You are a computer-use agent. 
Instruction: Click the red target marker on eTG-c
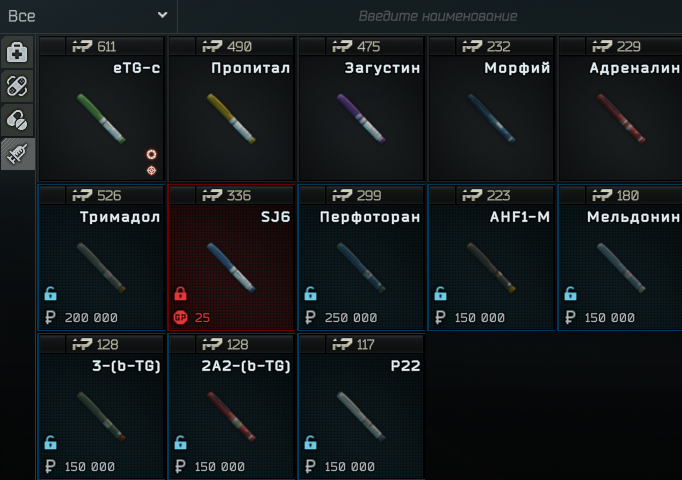click(151, 170)
